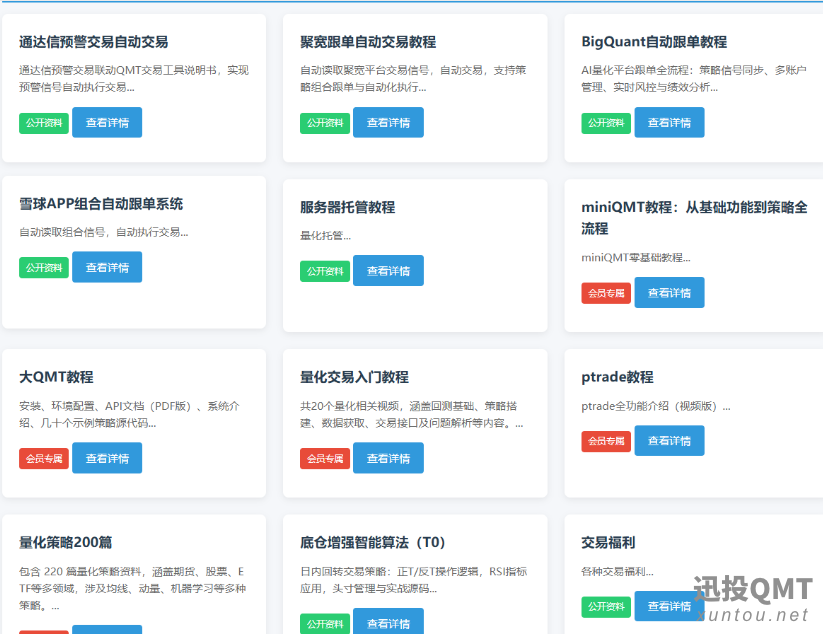Click the 交易福利 card title
This screenshot has height=634, width=823.
click(608, 543)
